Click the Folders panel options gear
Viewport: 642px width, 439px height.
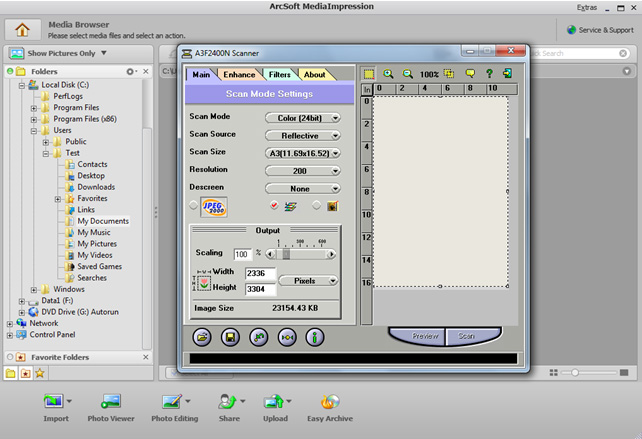click(131, 71)
